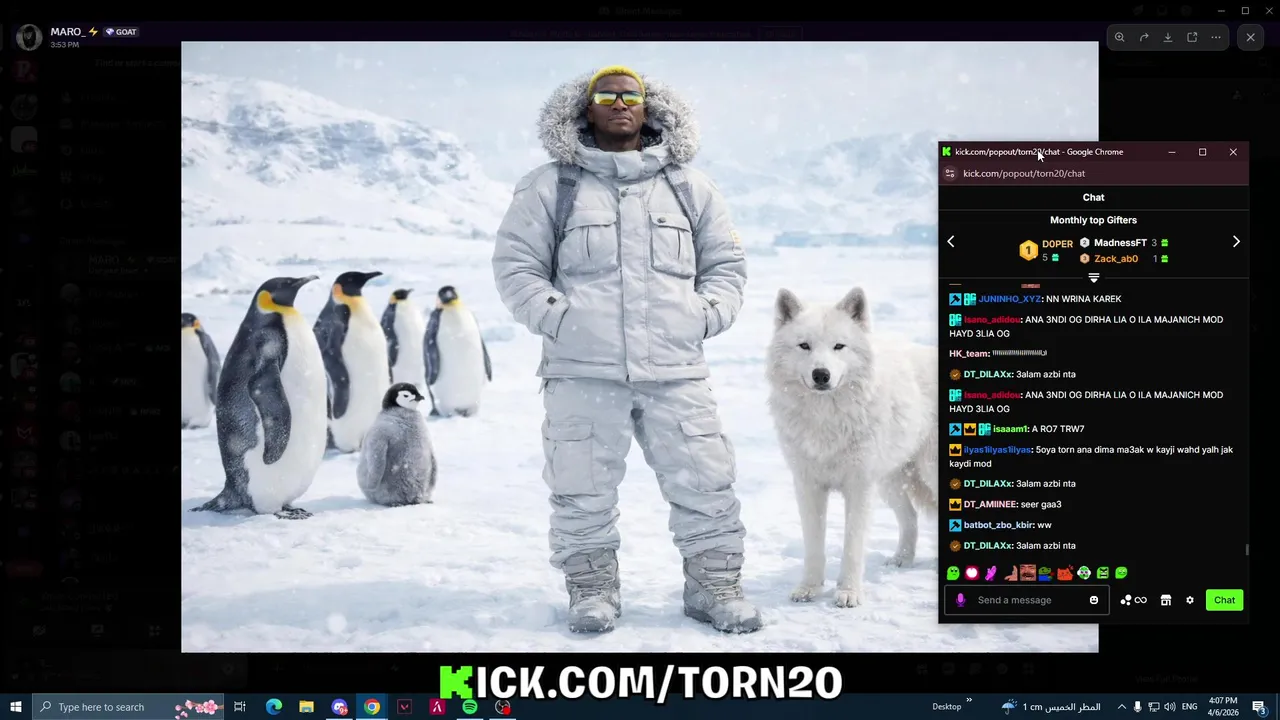The width and height of the screenshot is (1280, 720).
Task: Click username batbot_zbo_kbir in chat
Action: click(x=998, y=525)
